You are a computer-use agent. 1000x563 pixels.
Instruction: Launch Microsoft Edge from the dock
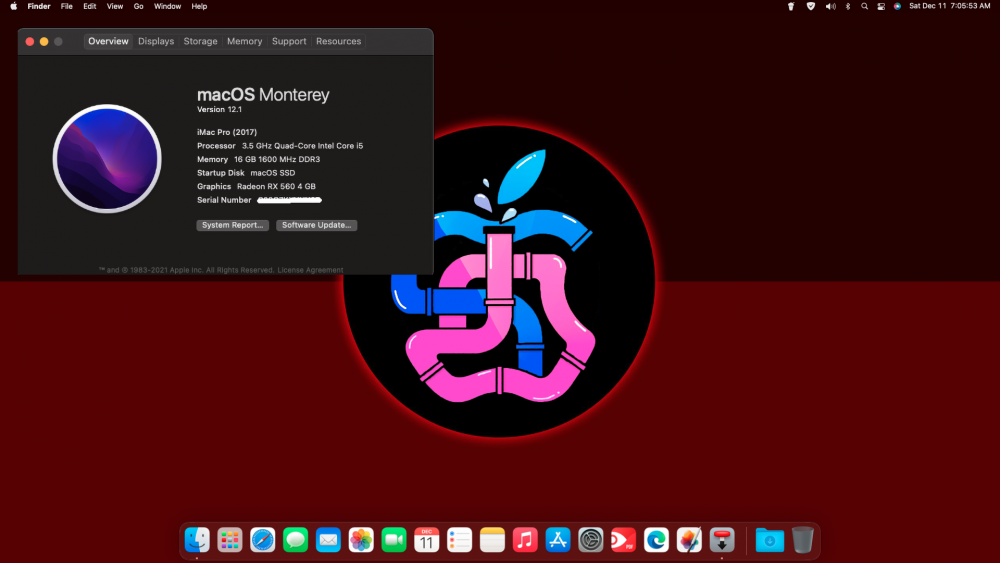657,540
